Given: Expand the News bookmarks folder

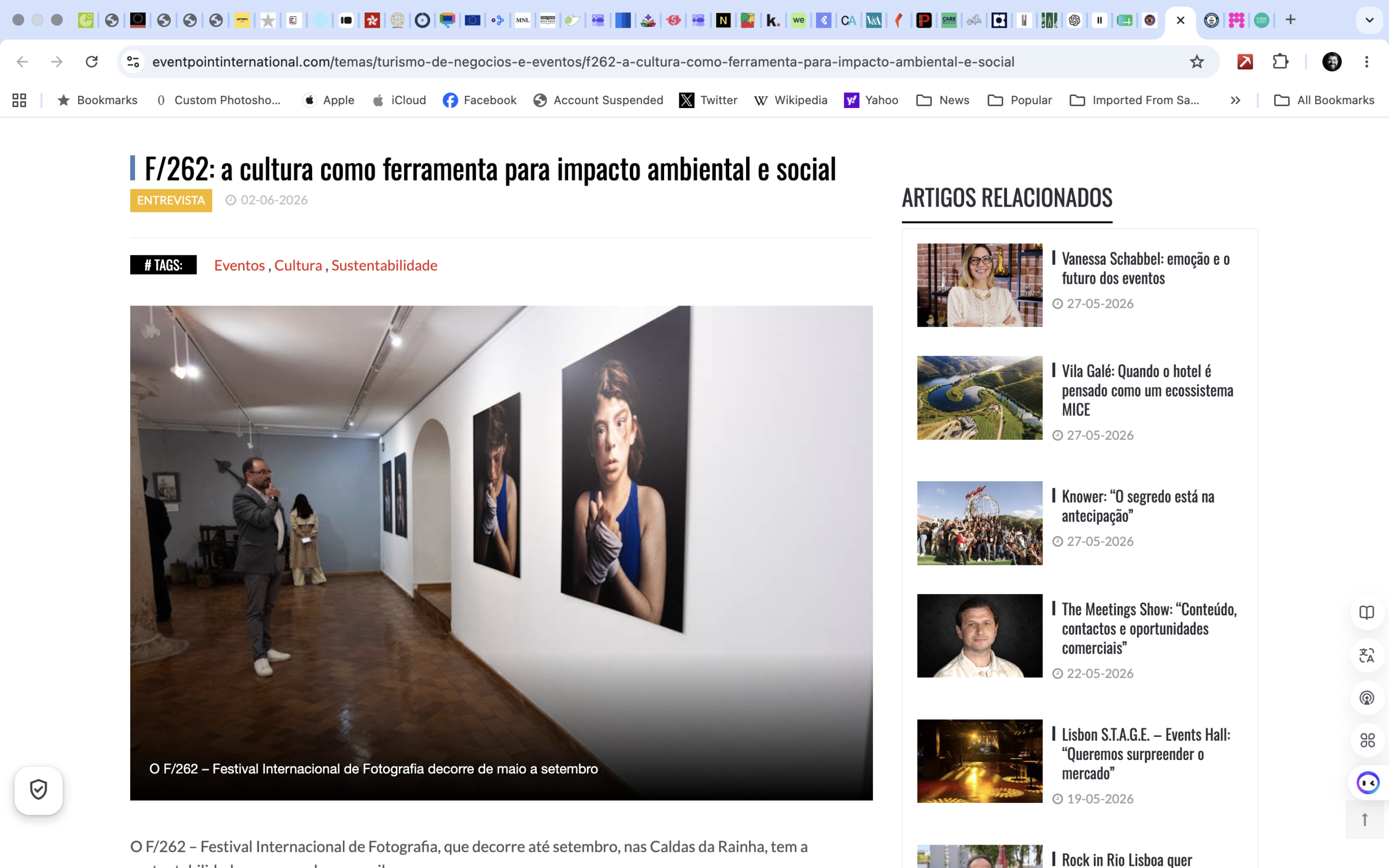Looking at the screenshot, I should pyautogui.click(x=943, y=100).
